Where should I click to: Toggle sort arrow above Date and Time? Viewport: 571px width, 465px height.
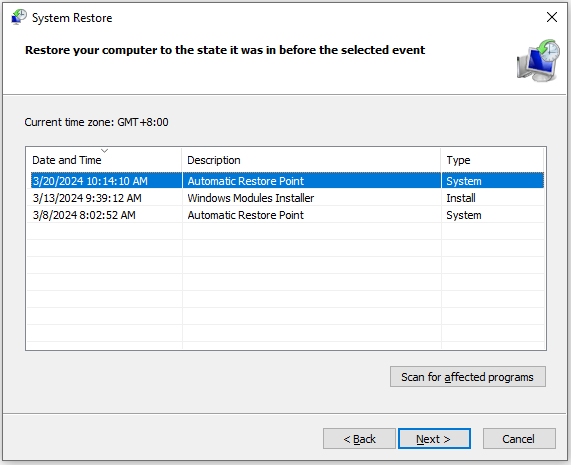[105, 151]
